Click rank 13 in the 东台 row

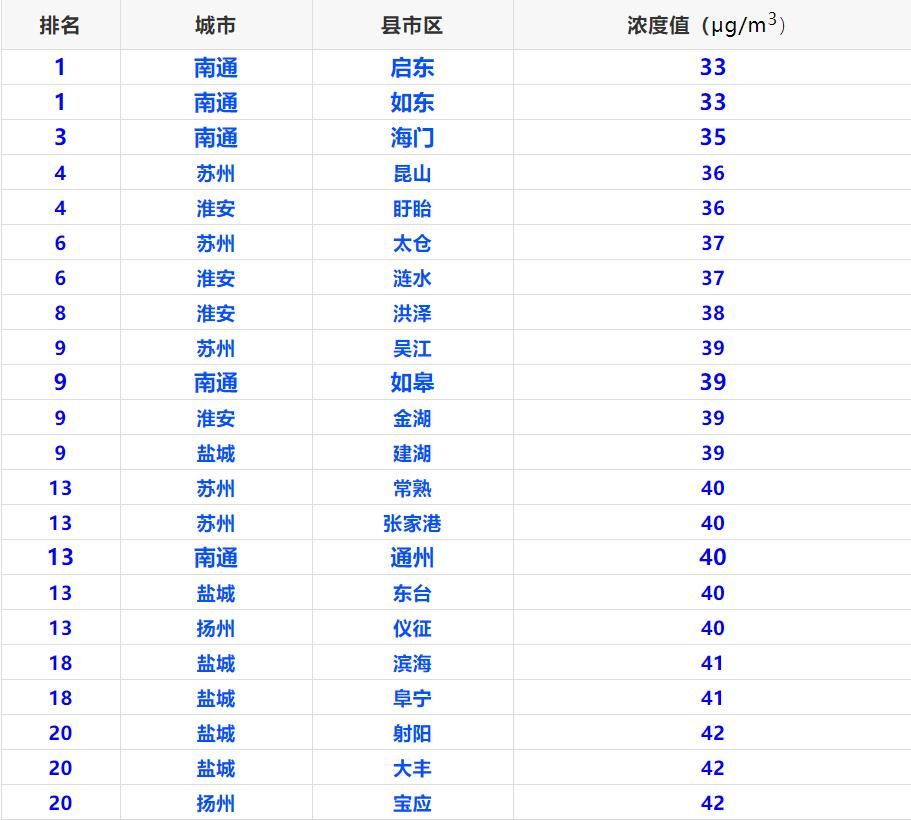point(60,593)
